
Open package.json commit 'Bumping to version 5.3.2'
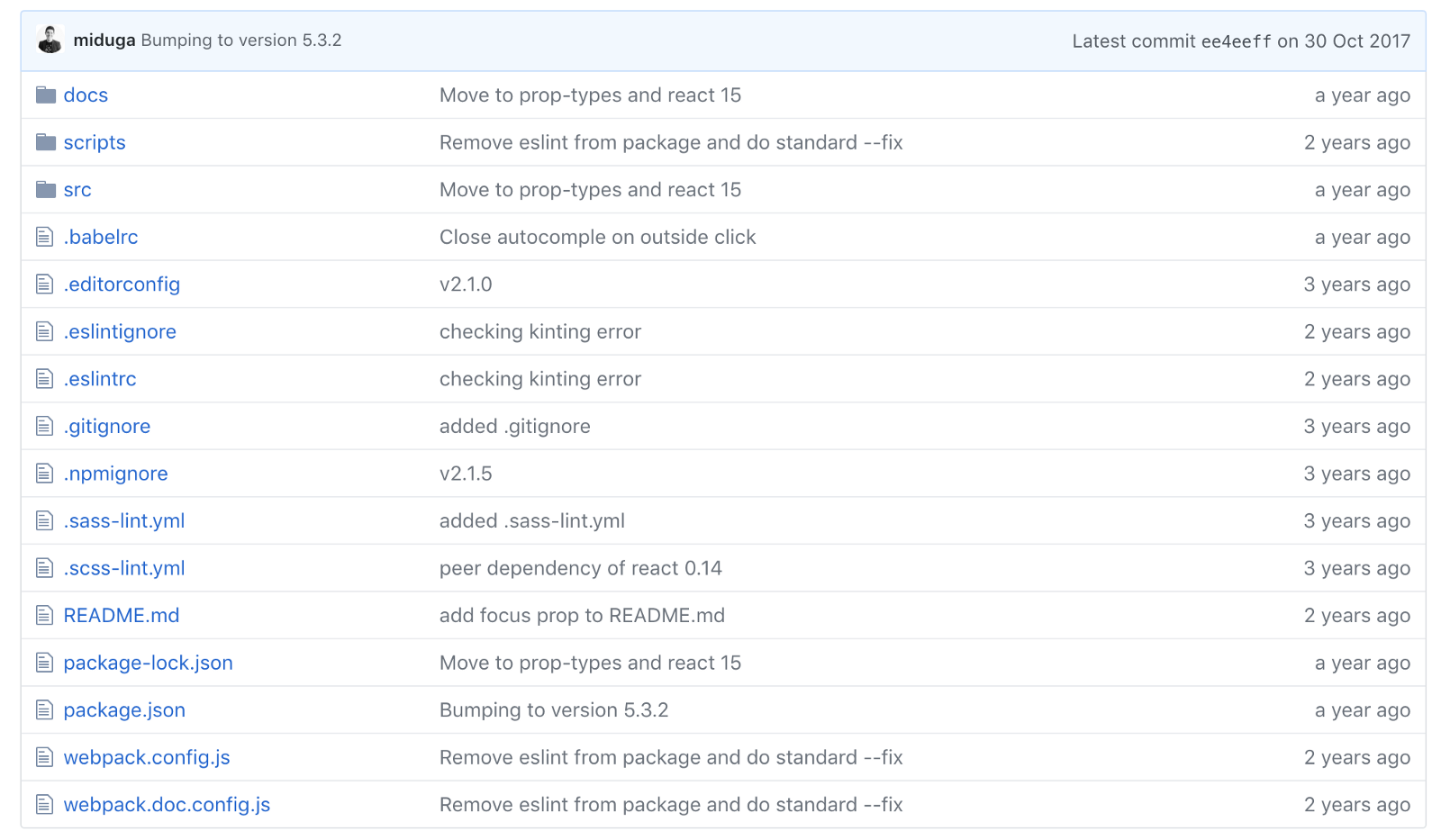pyautogui.click(x=554, y=710)
